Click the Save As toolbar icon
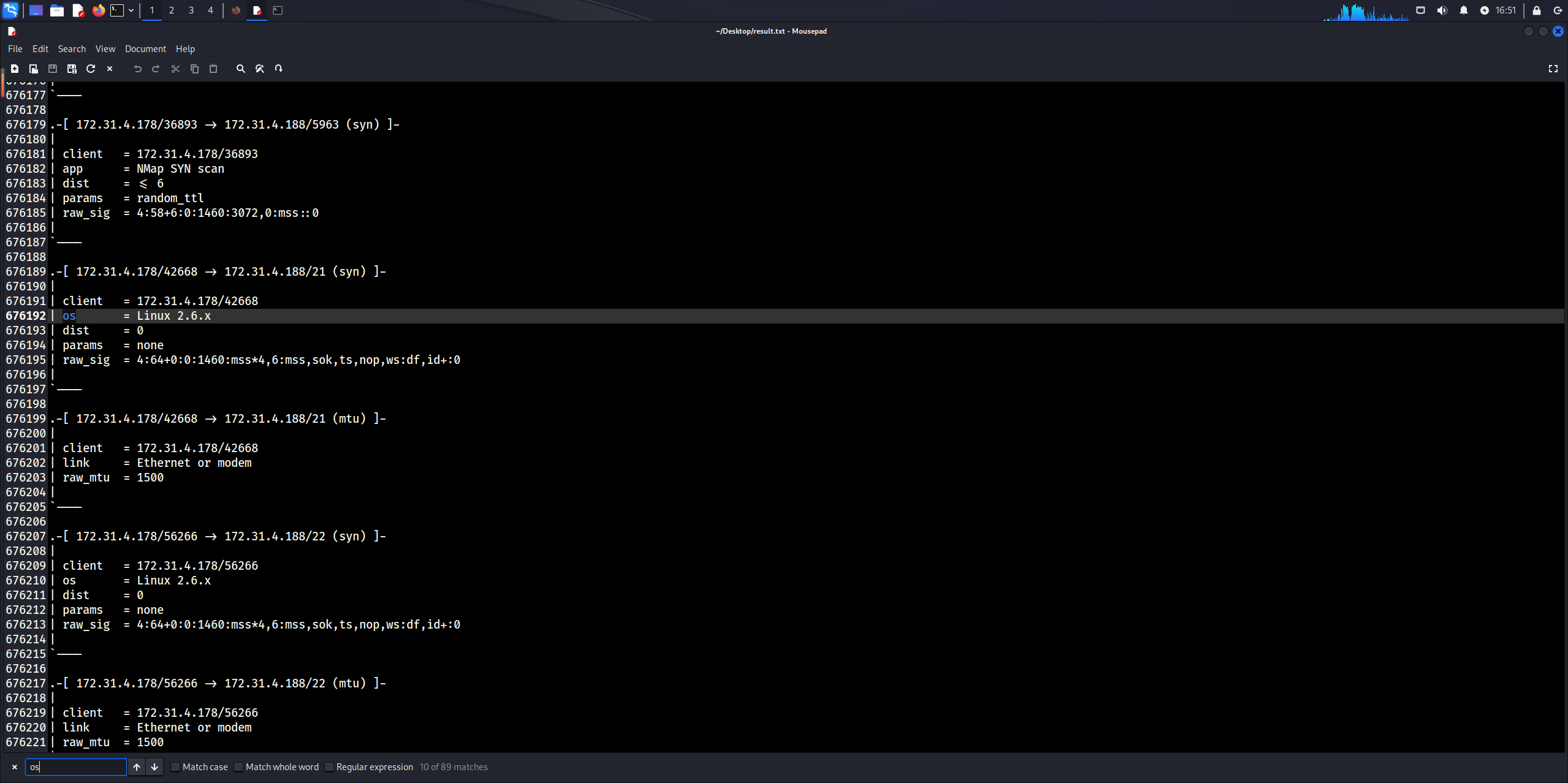Screen dimensions: 1568x783 coord(72,69)
